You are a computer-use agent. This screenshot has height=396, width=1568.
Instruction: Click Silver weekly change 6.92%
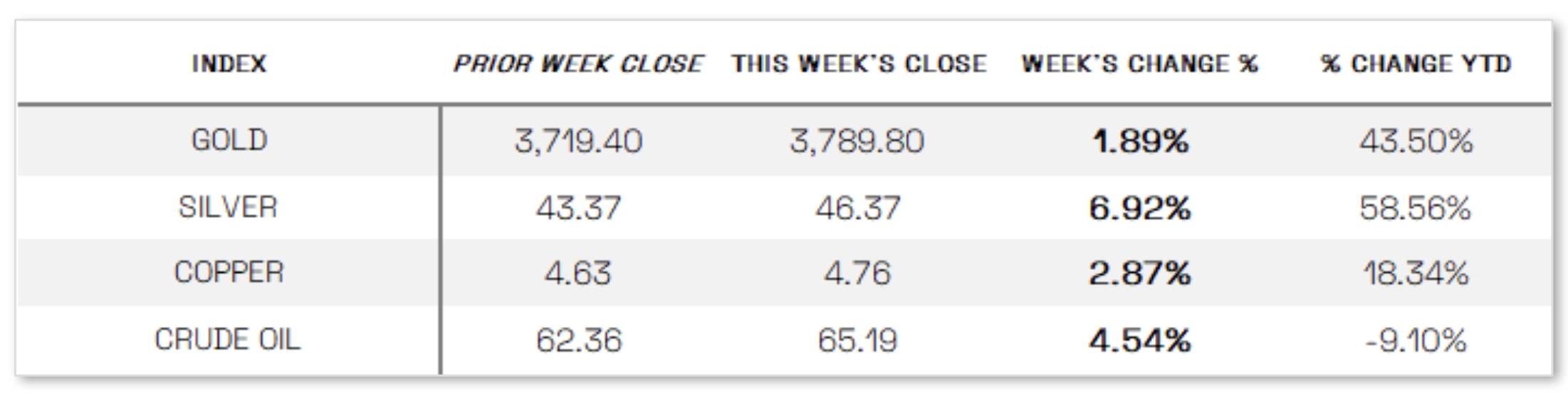(x=1139, y=208)
